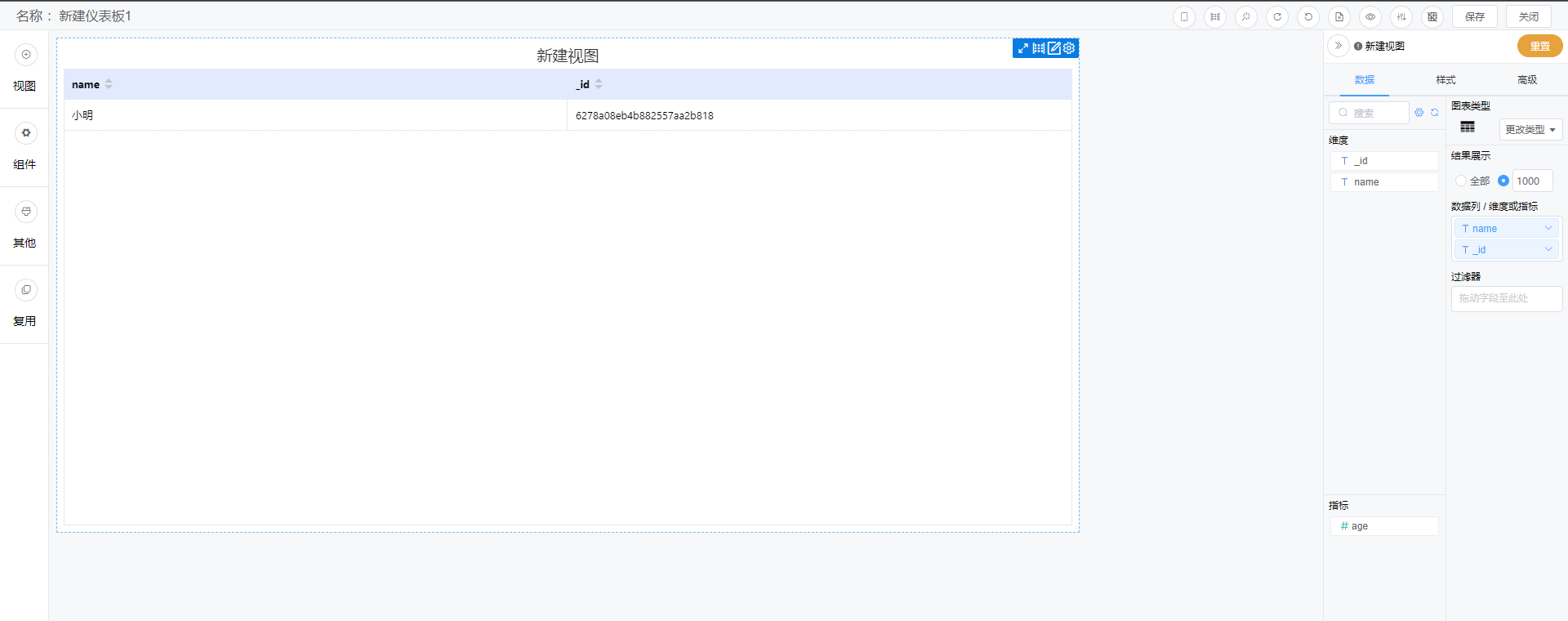Switch to the 样式 tab
The image size is (1568, 621).
click(x=1446, y=80)
